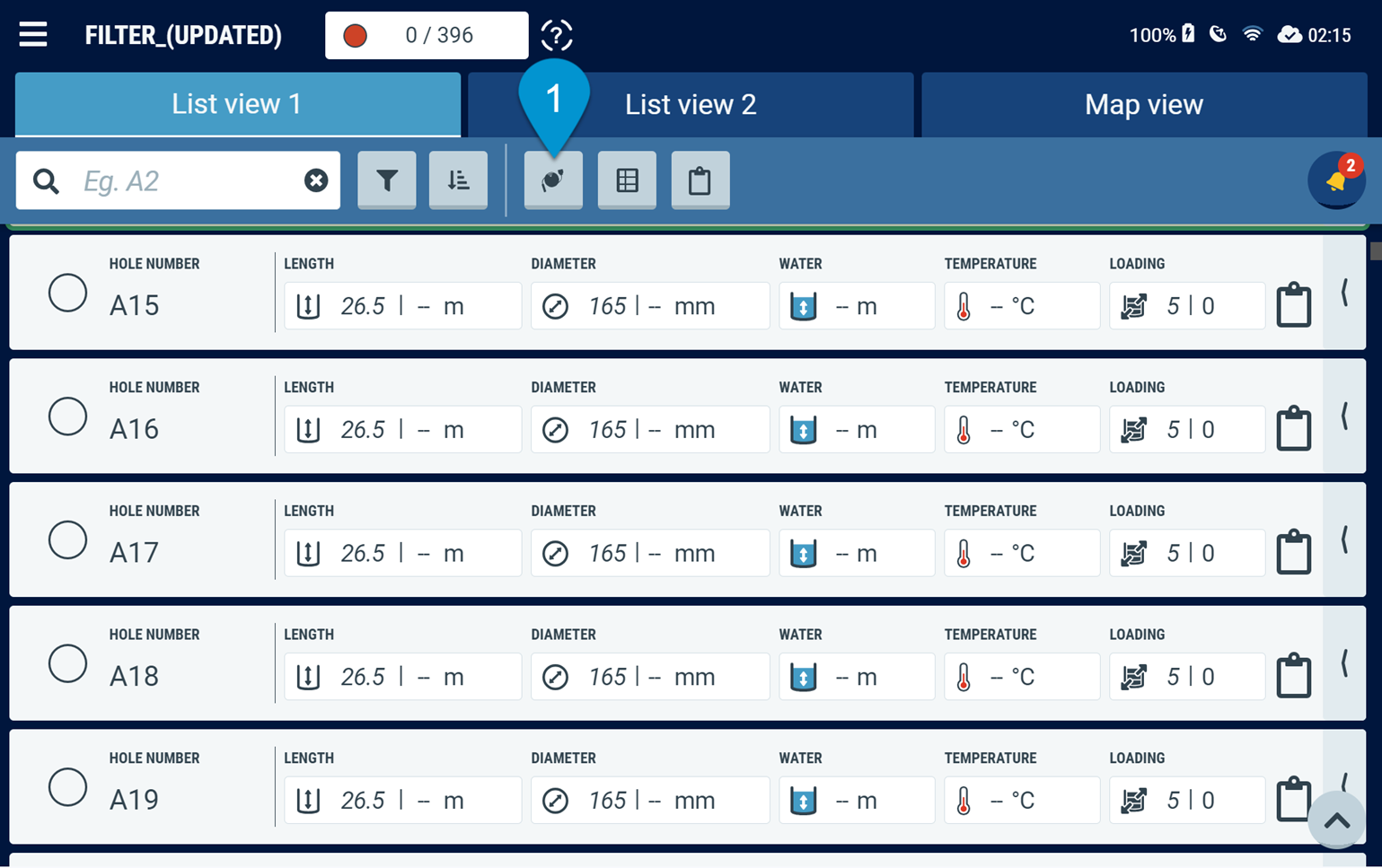Switch to the Map view tab
The height and width of the screenshot is (868, 1382).
tap(1144, 105)
